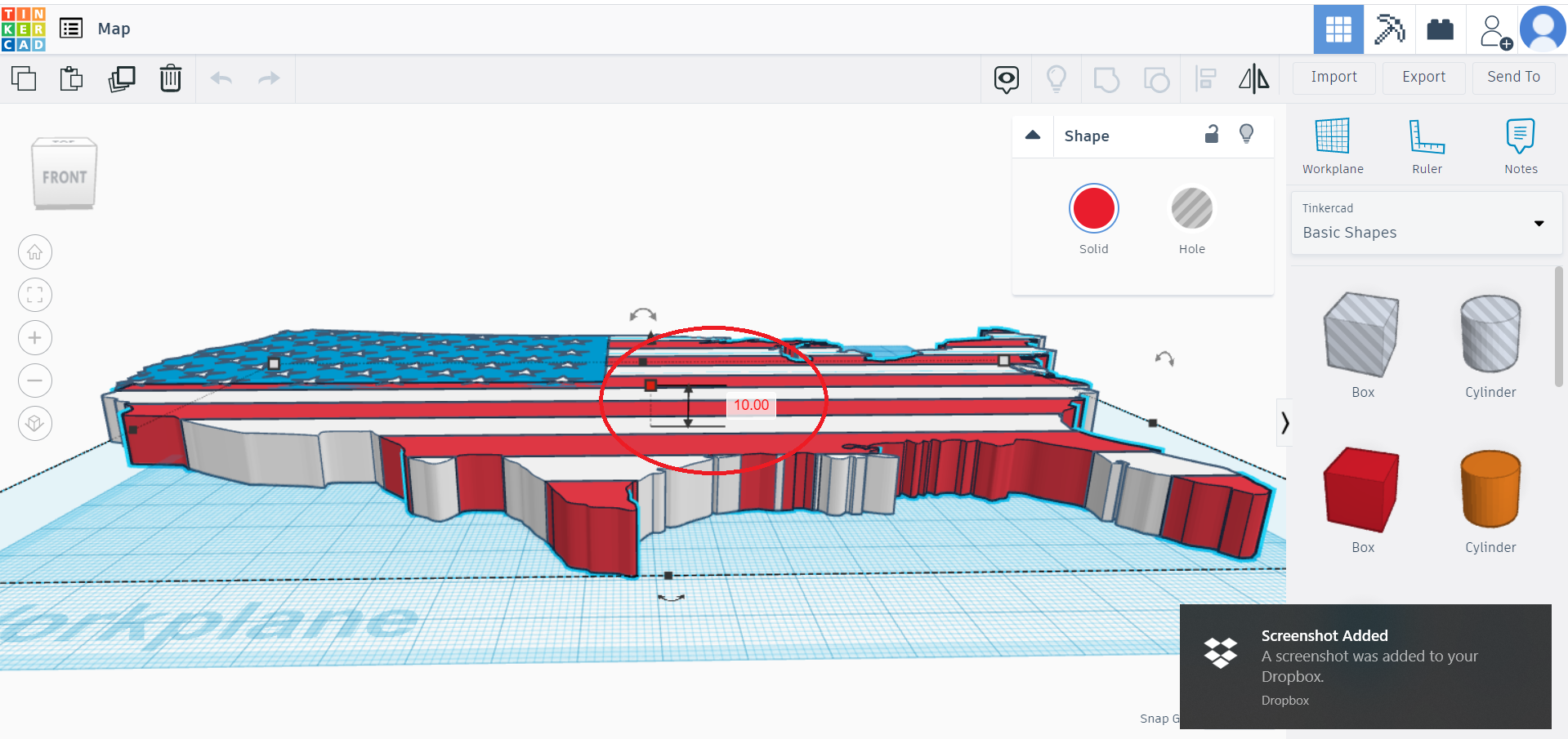The height and width of the screenshot is (739, 1568).
Task: Open the Notes tool
Action: pos(1521,146)
